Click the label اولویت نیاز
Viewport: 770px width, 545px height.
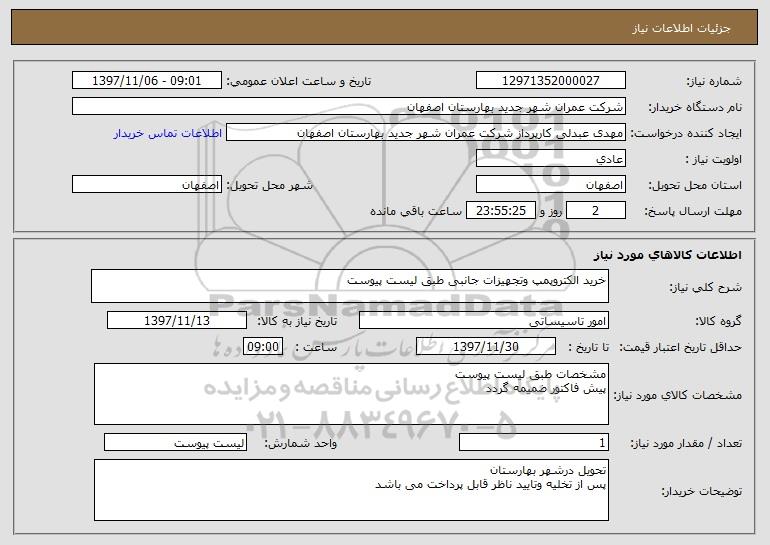click(x=714, y=160)
